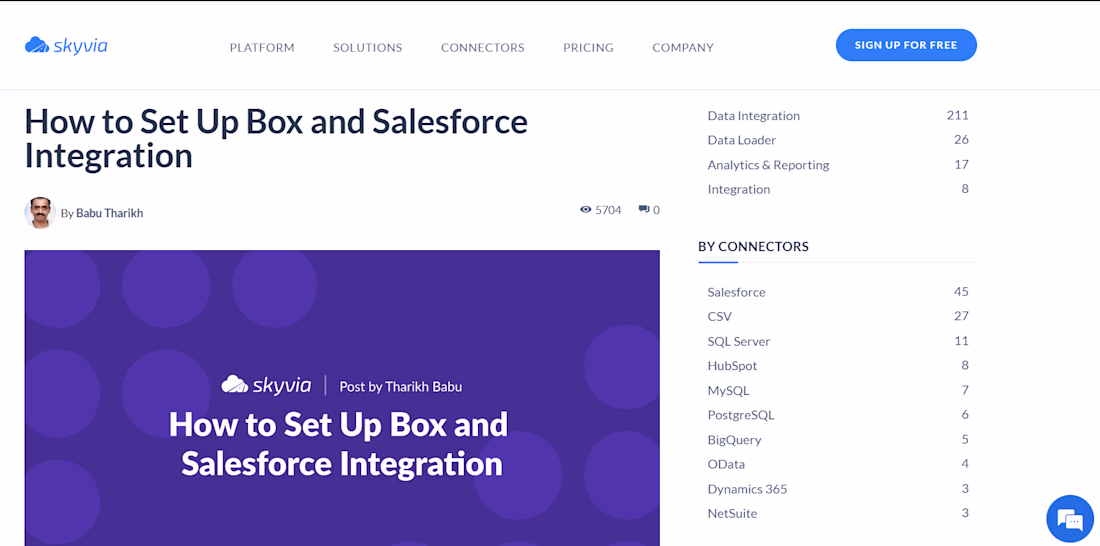The image size is (1100, 546).
Task: Click the 5704 views count
Action: pyautogui.click(x=608, y=210)
